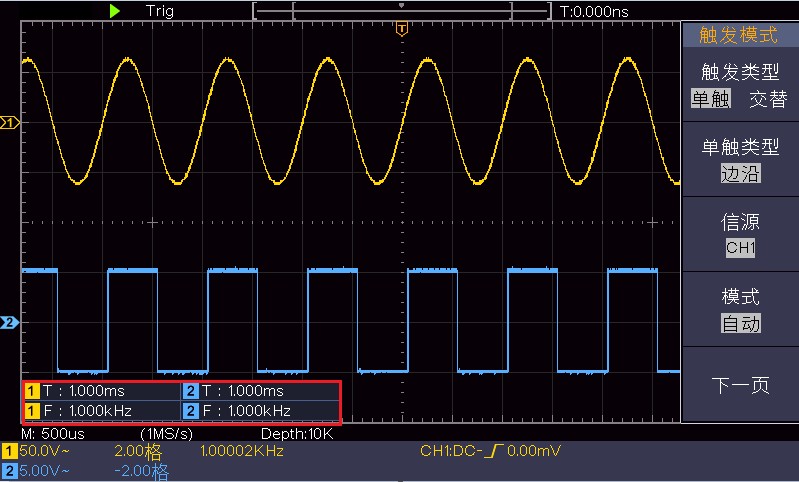Click CH2 period reading T : 1.000ms
The height and width of the screenshot is (482, 799).
click(243, 391)
